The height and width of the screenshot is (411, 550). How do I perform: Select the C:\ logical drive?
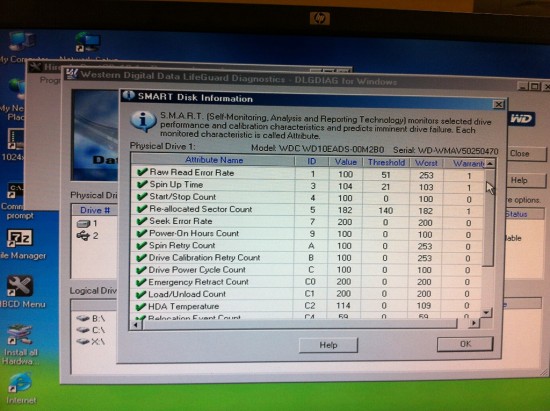91,330
